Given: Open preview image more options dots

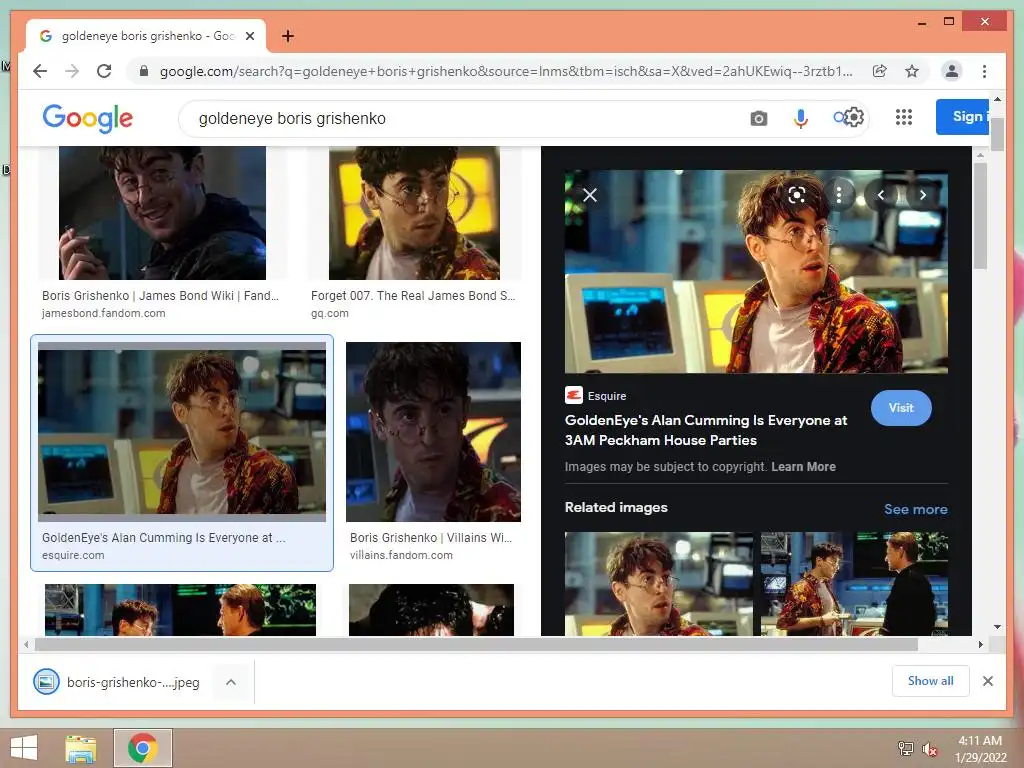Looking at the screenshot, I should coord(839,195).
